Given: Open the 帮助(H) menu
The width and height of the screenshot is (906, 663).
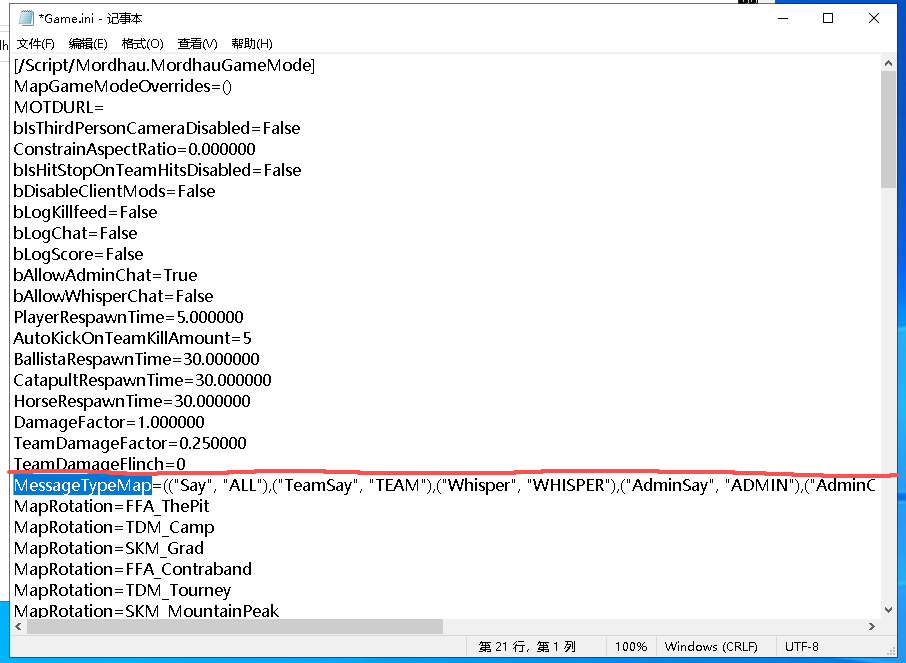Looking at the screenshot, I should 251,44.
